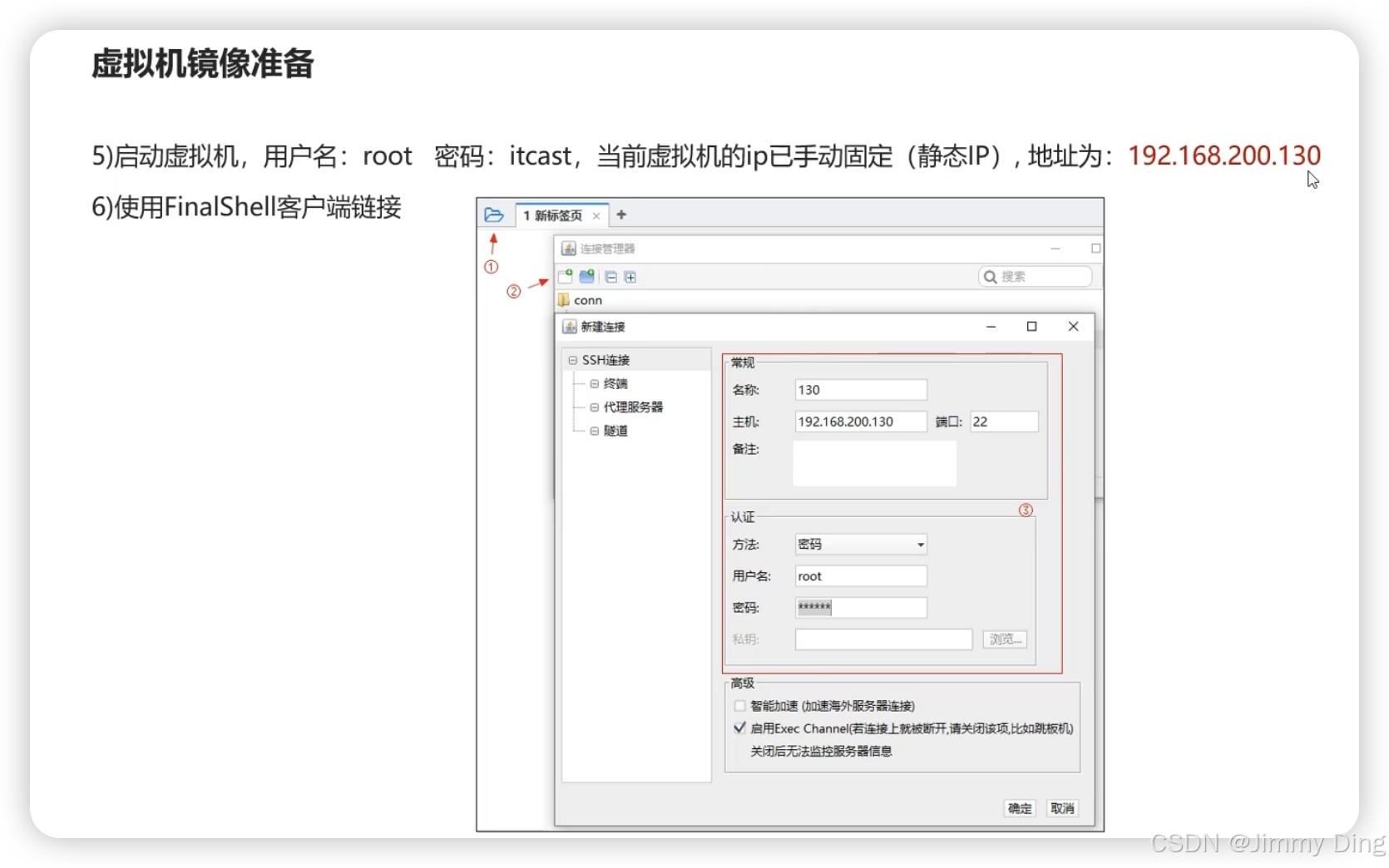The image size is (1389, 868).
Task: Click the text 6)使用FinalShell客户端链接
Action: pos(247,207)
